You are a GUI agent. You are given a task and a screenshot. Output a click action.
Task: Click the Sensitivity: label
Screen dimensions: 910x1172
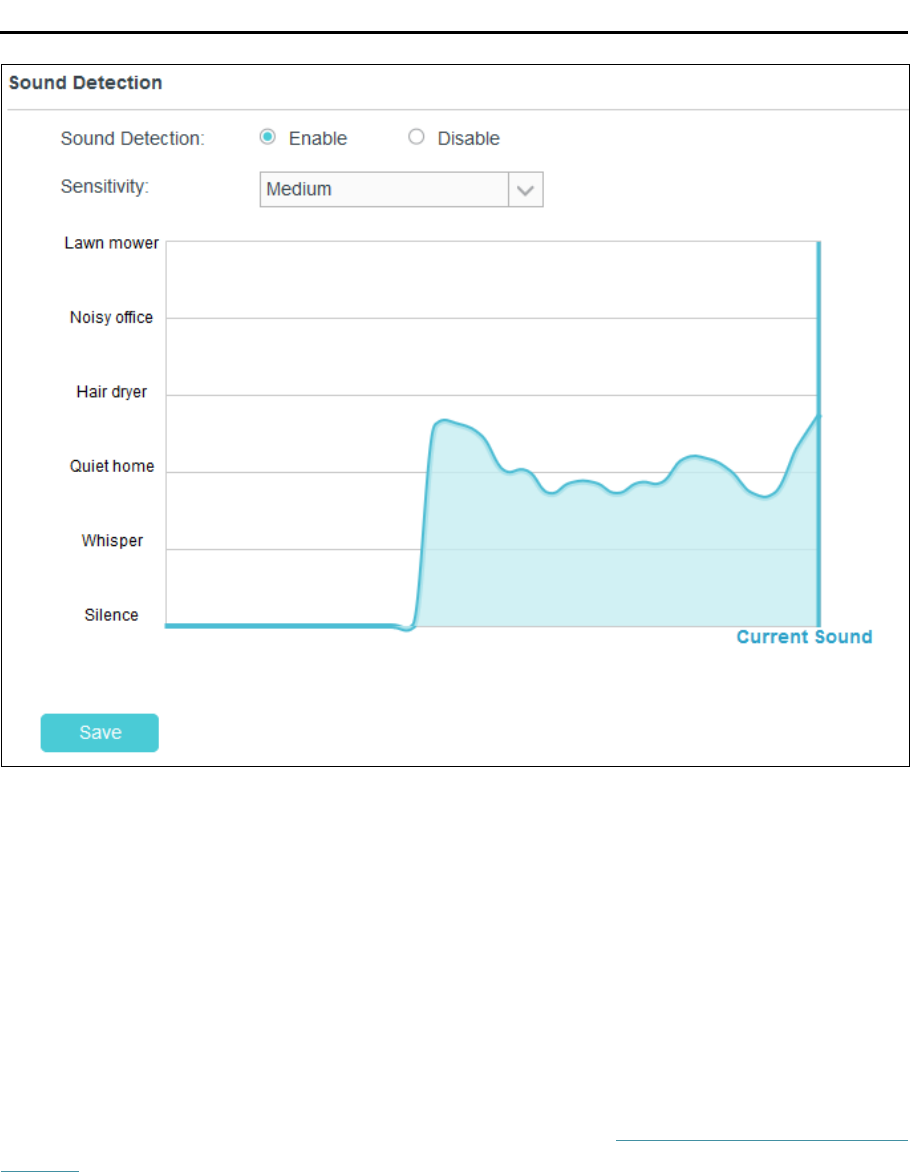pos(105,186)
